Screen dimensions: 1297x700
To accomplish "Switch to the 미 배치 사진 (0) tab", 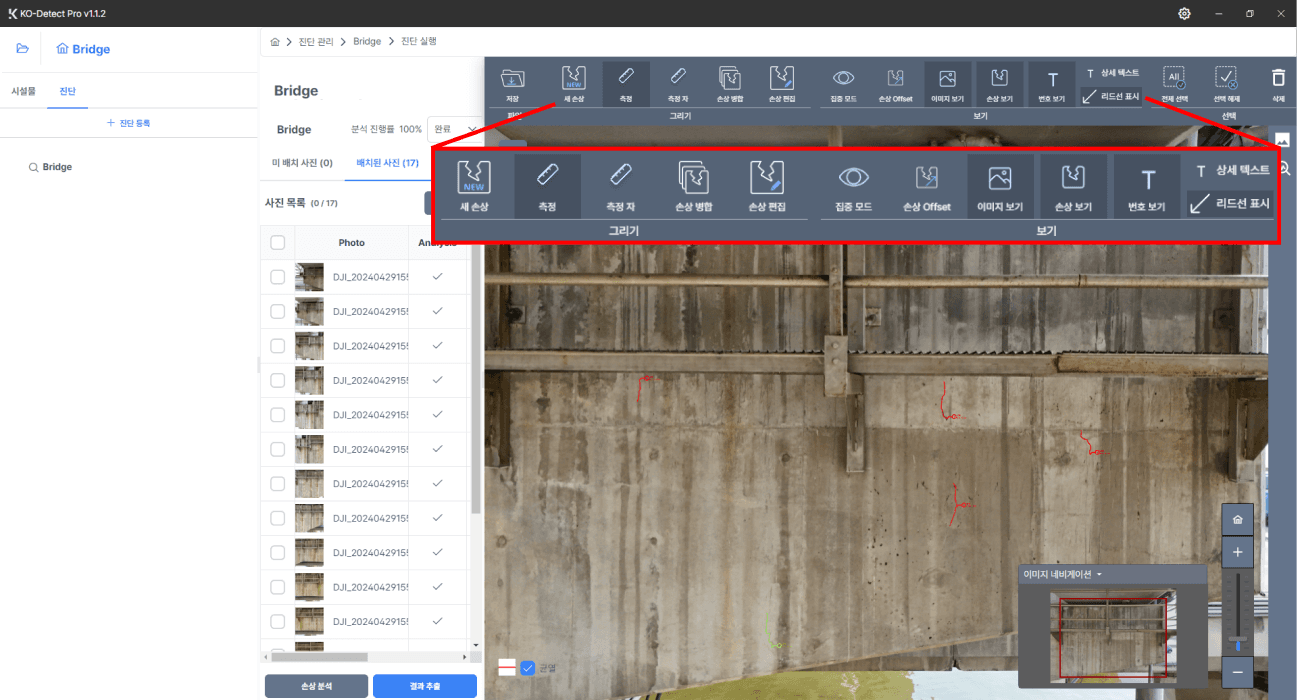I will [x=302, y=163].
